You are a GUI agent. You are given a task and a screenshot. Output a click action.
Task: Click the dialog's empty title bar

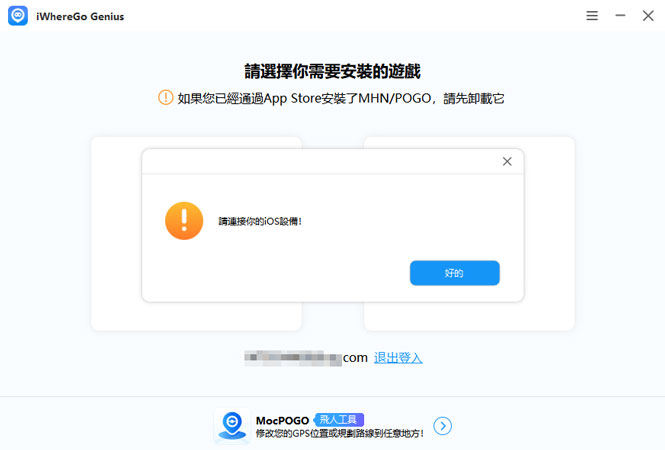click(x=321, y=162)
